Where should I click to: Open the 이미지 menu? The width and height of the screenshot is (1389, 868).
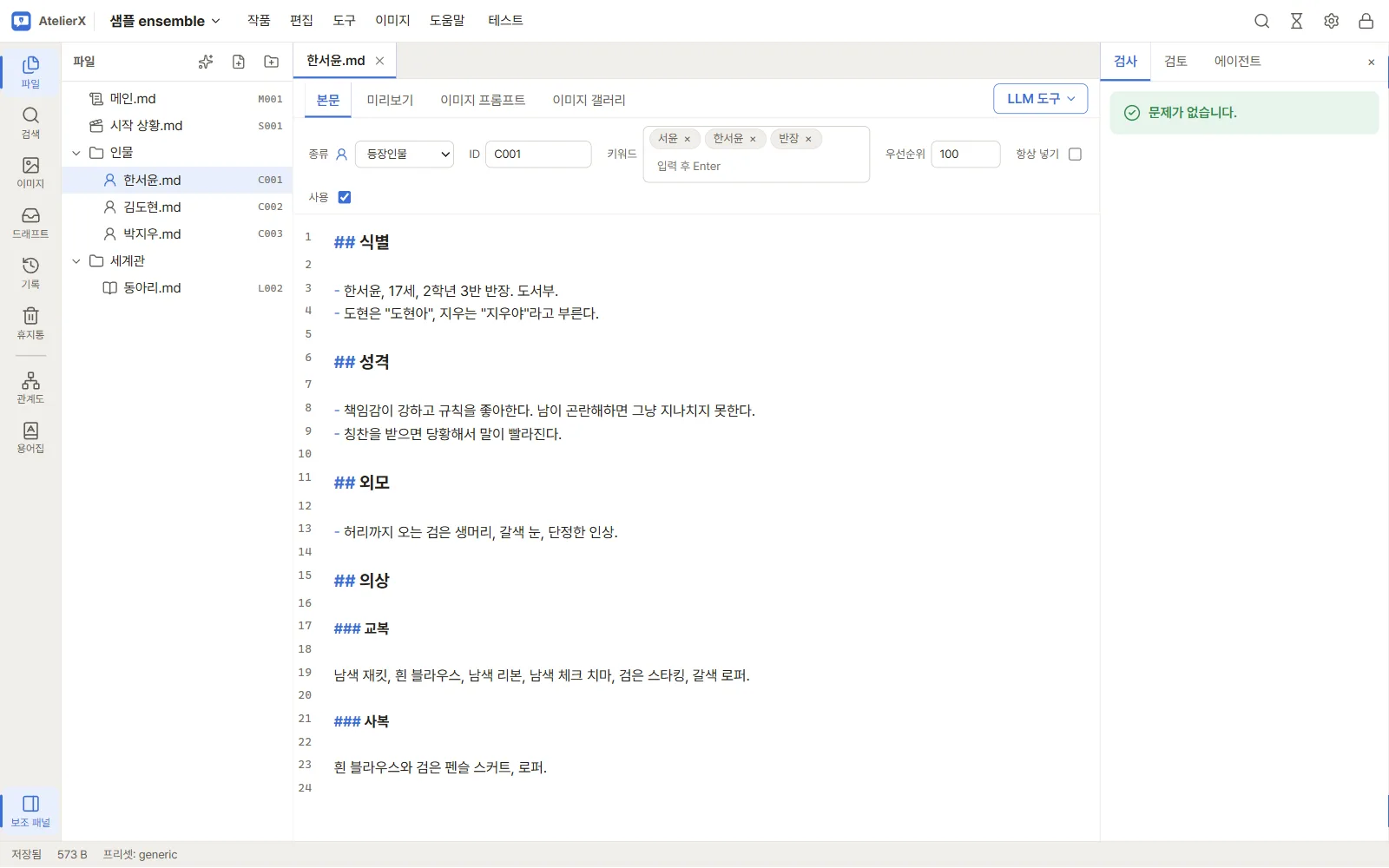[392, 21]
